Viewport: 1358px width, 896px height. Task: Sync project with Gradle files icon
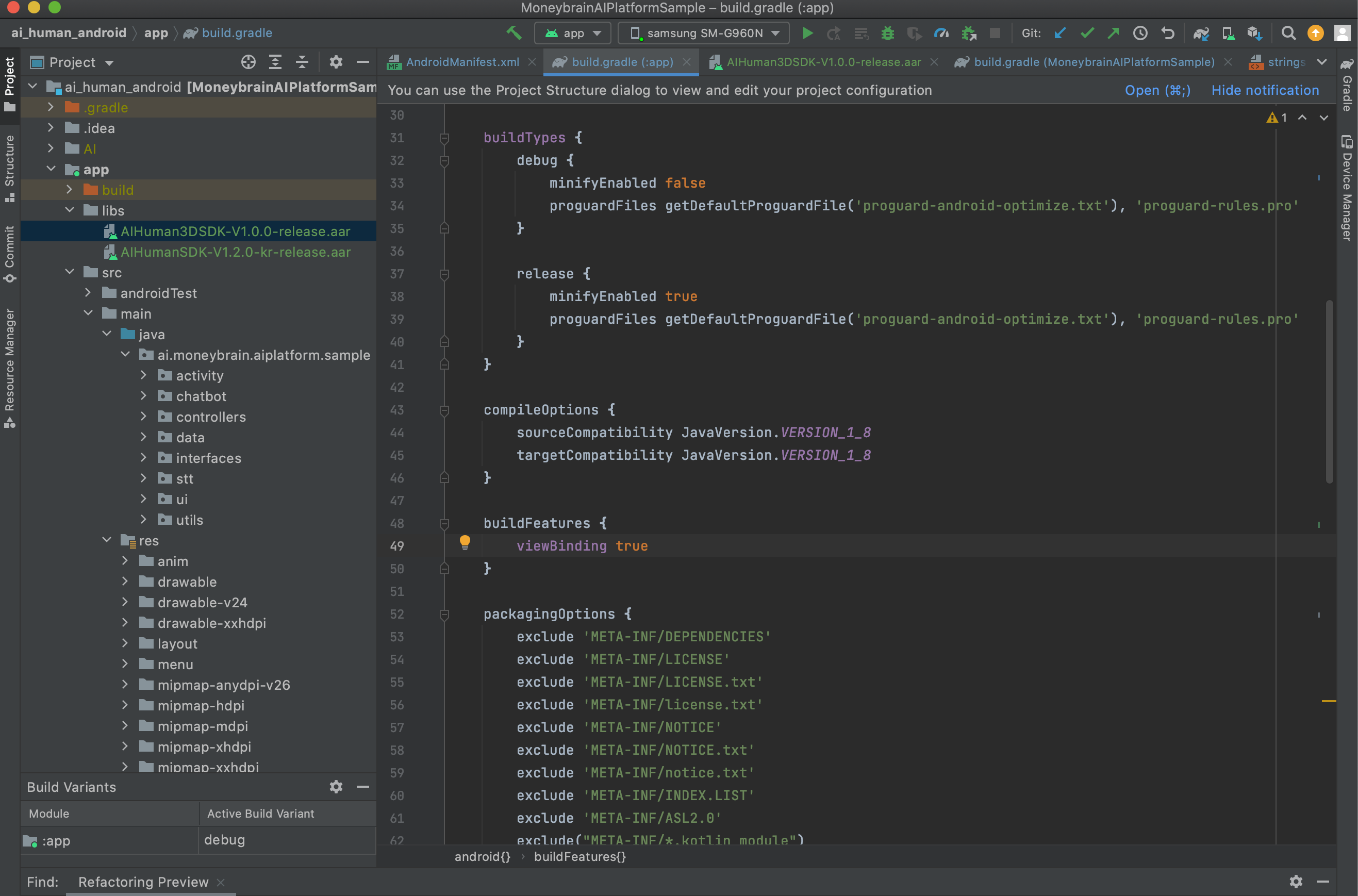point(1201,33)
